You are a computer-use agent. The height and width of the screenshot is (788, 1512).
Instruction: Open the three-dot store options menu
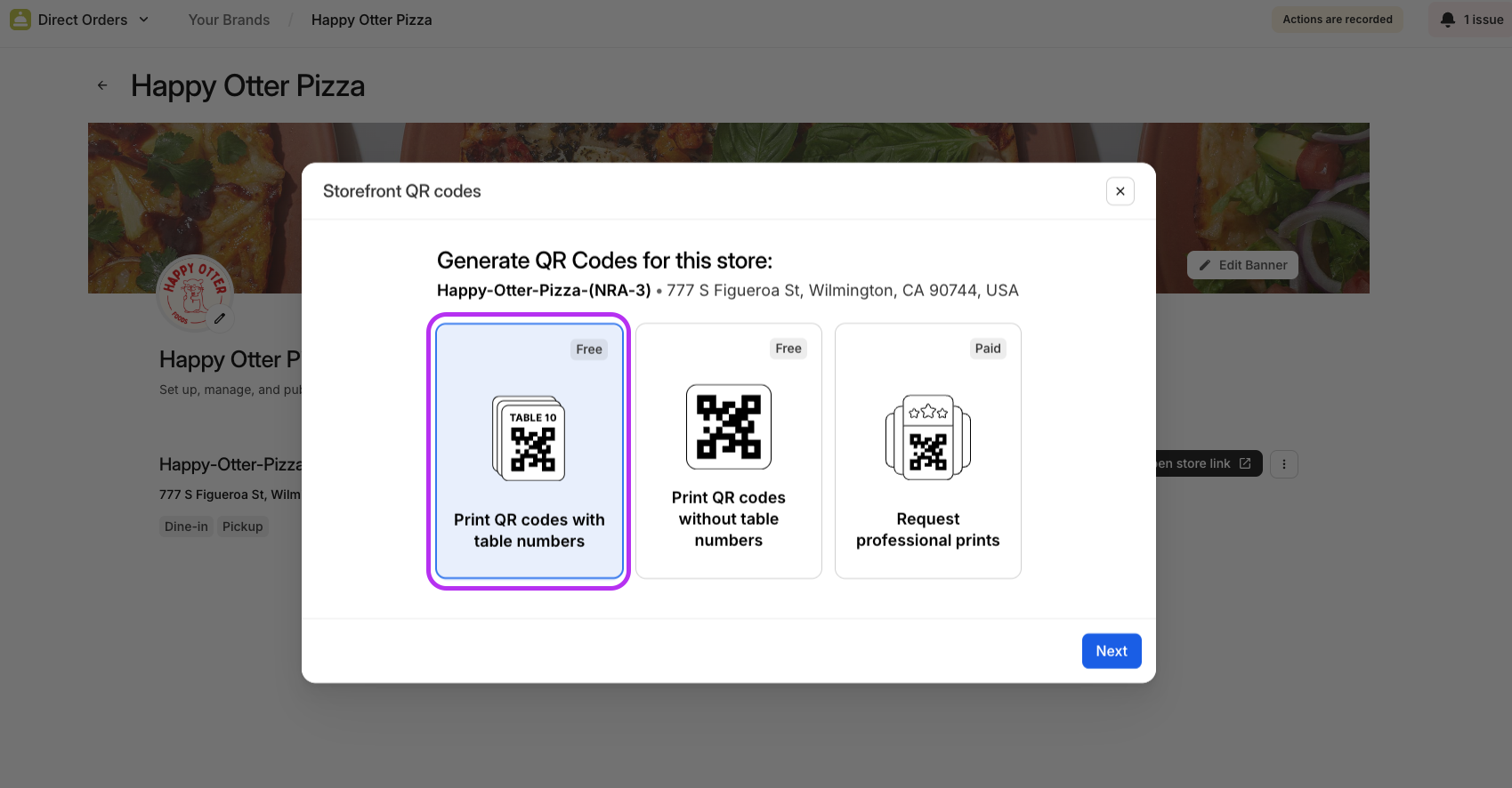[x=1283, y=464]
